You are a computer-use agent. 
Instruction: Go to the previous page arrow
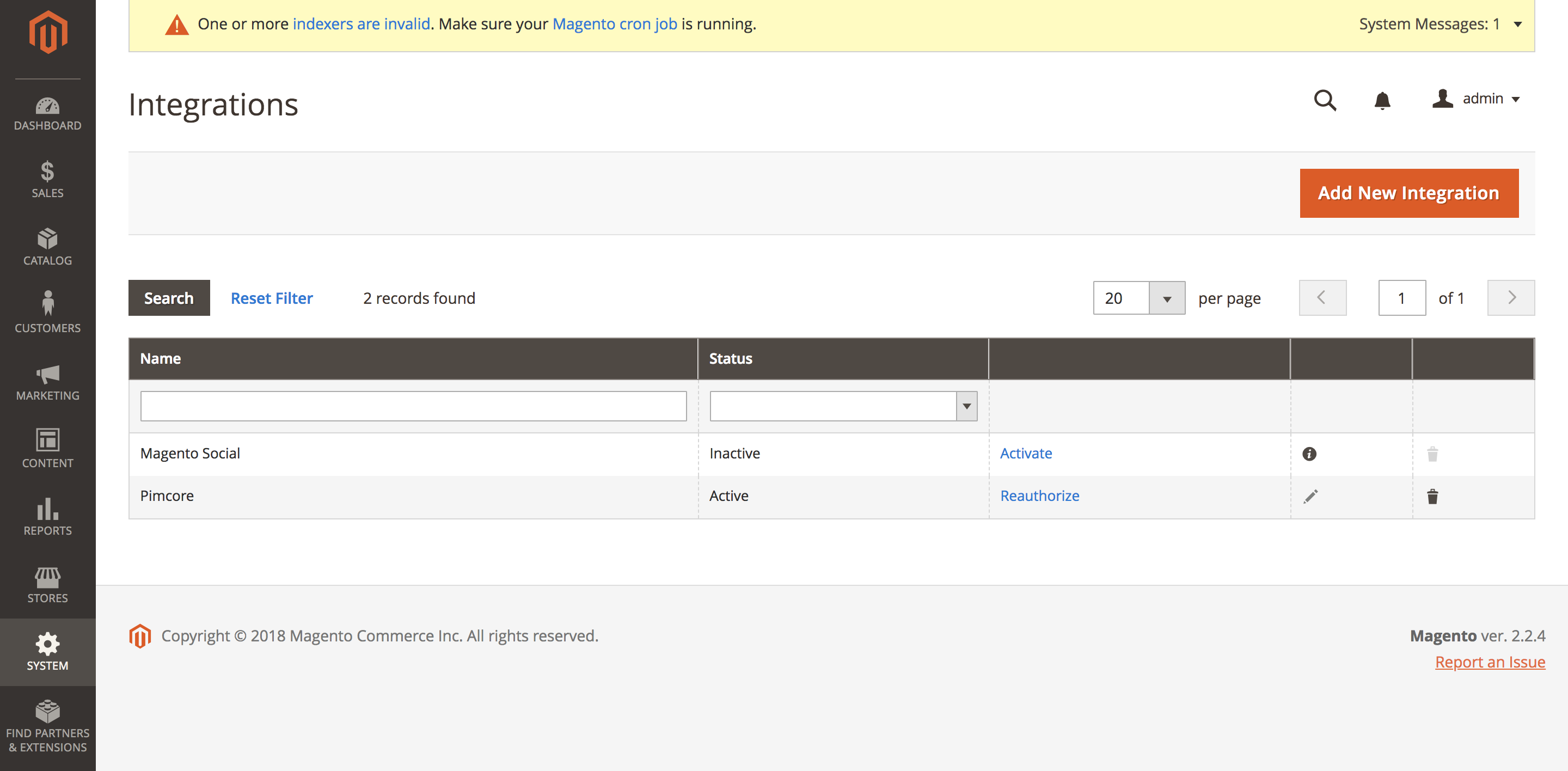1322,298
